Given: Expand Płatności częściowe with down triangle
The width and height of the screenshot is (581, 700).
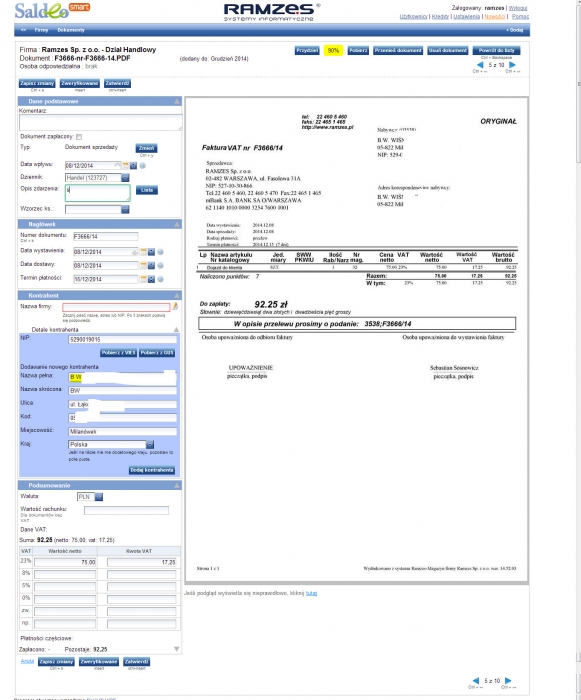Looking at the screenshot, I should tap(177, 649).
